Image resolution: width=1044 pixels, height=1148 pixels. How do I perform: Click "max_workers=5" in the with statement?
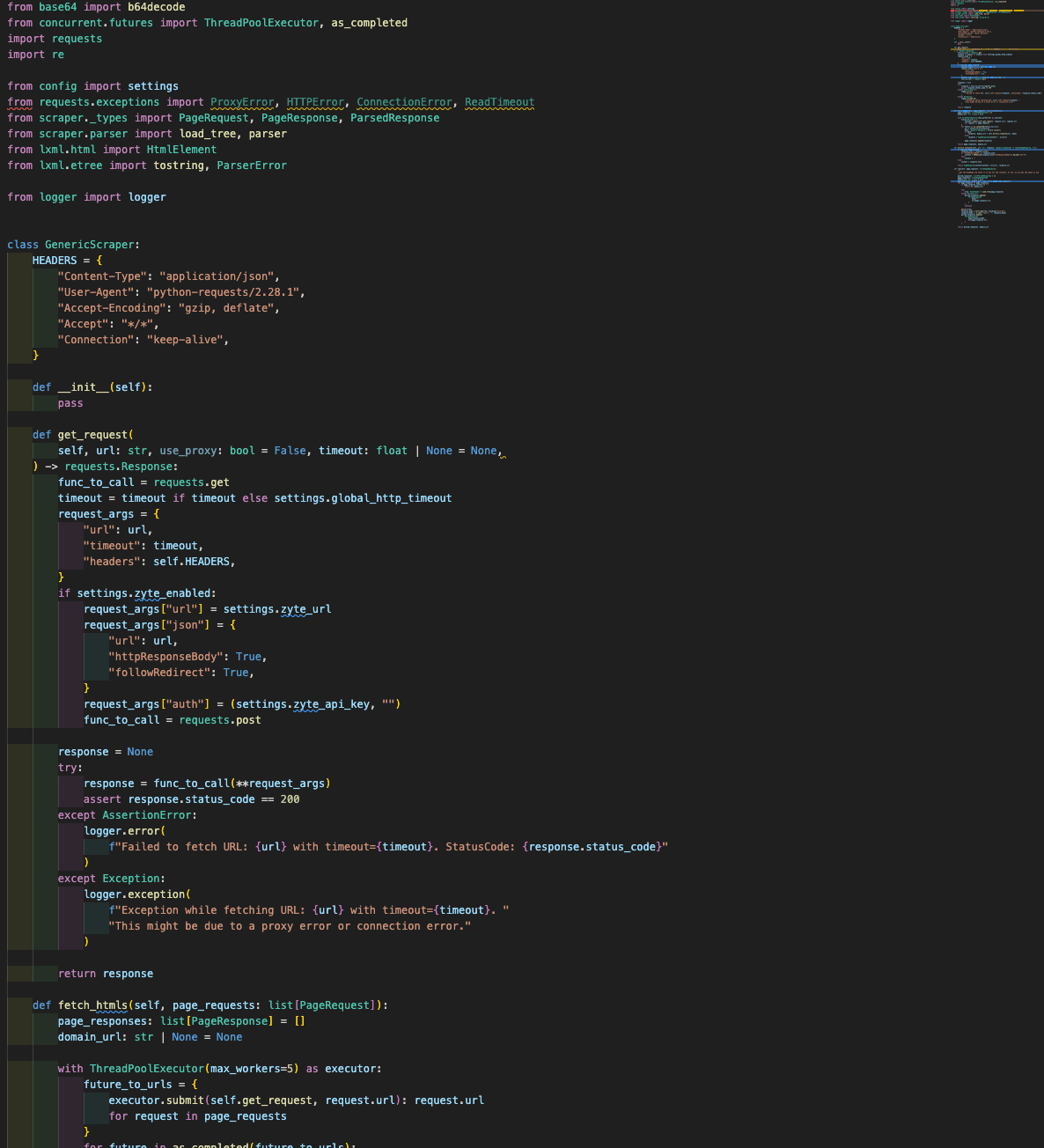(252, 1069)
